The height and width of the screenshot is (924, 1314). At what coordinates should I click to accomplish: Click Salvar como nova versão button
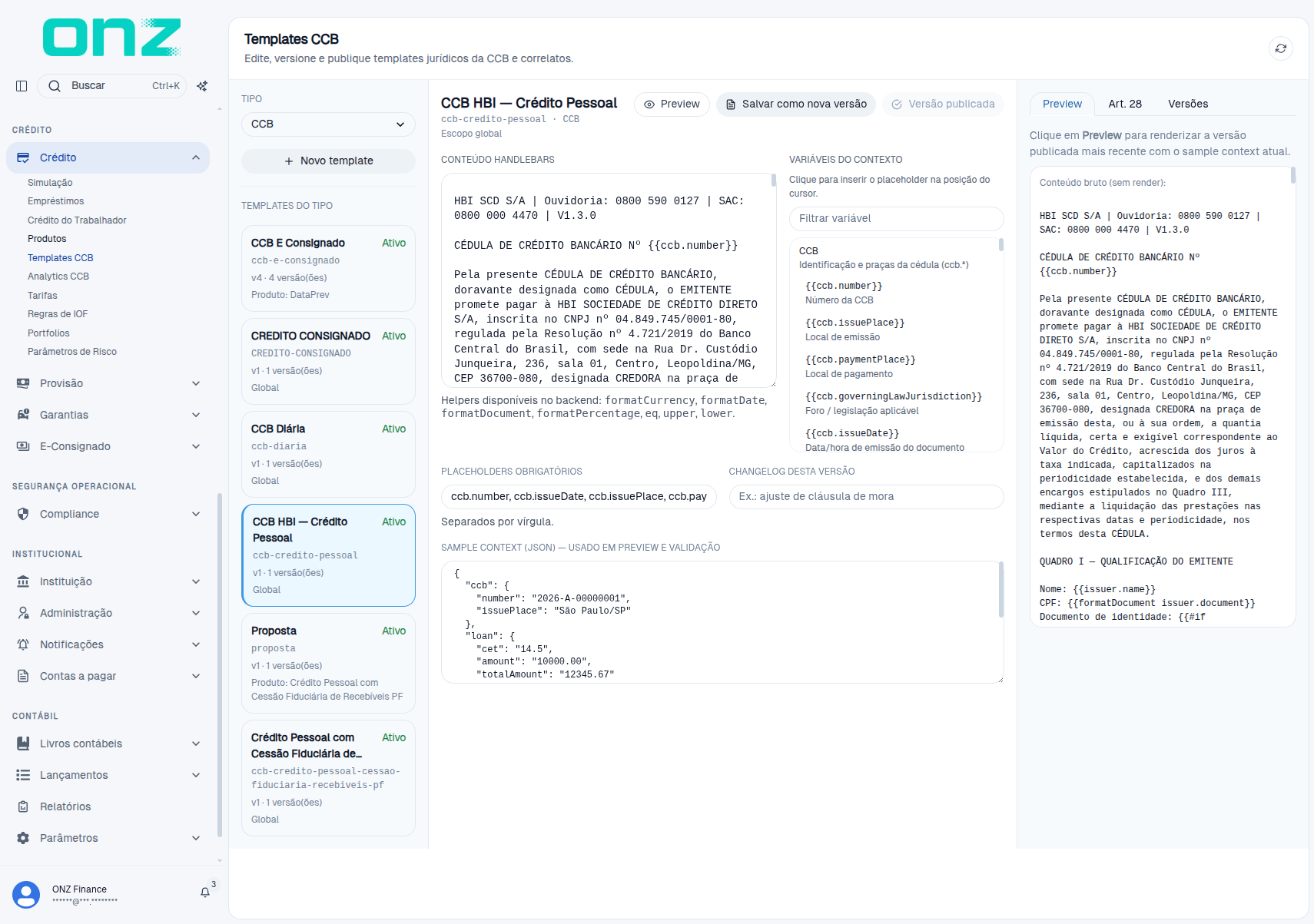coord(796,104)
